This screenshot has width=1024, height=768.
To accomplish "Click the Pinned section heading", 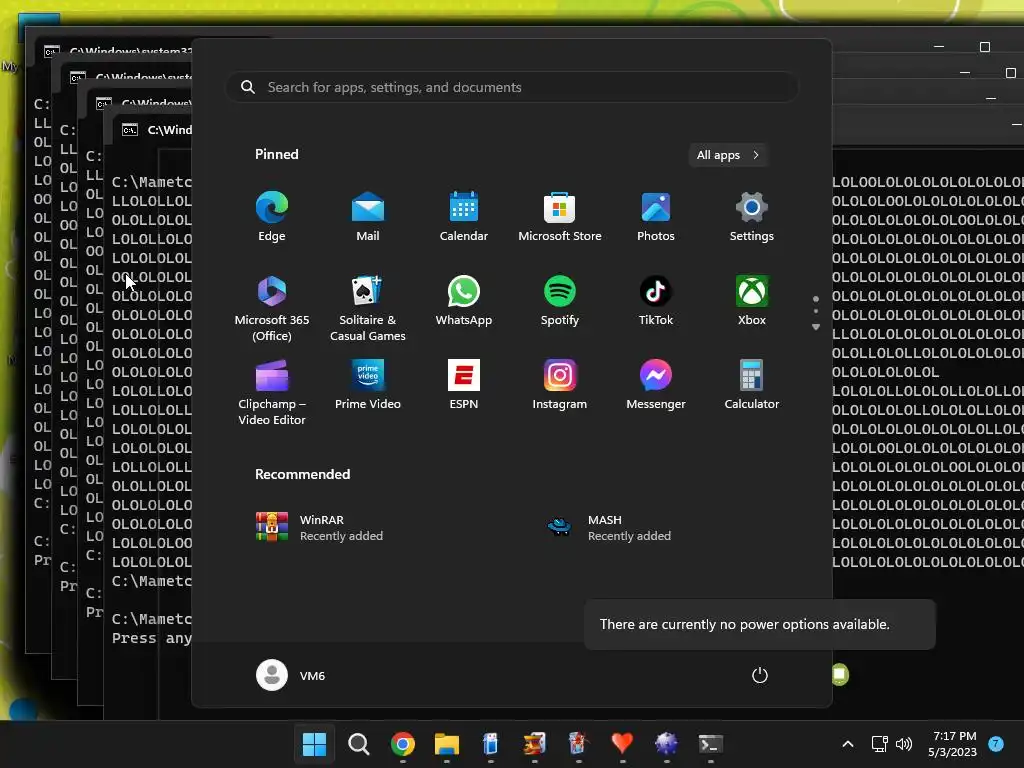I will [277, 154].
